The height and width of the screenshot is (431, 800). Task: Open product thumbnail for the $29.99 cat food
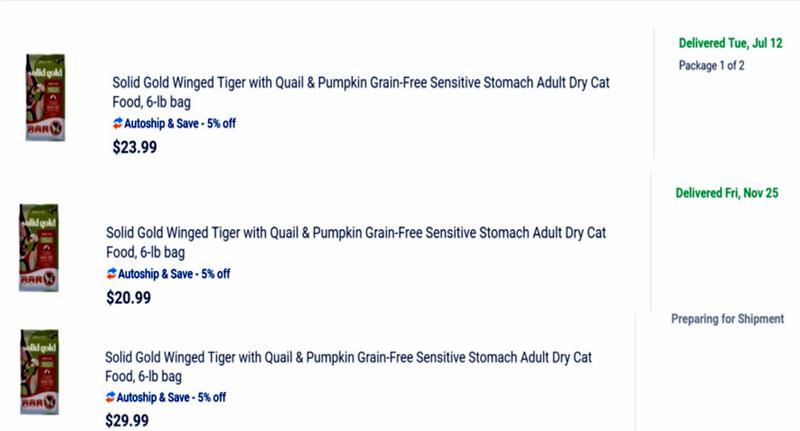pos(39,372)
